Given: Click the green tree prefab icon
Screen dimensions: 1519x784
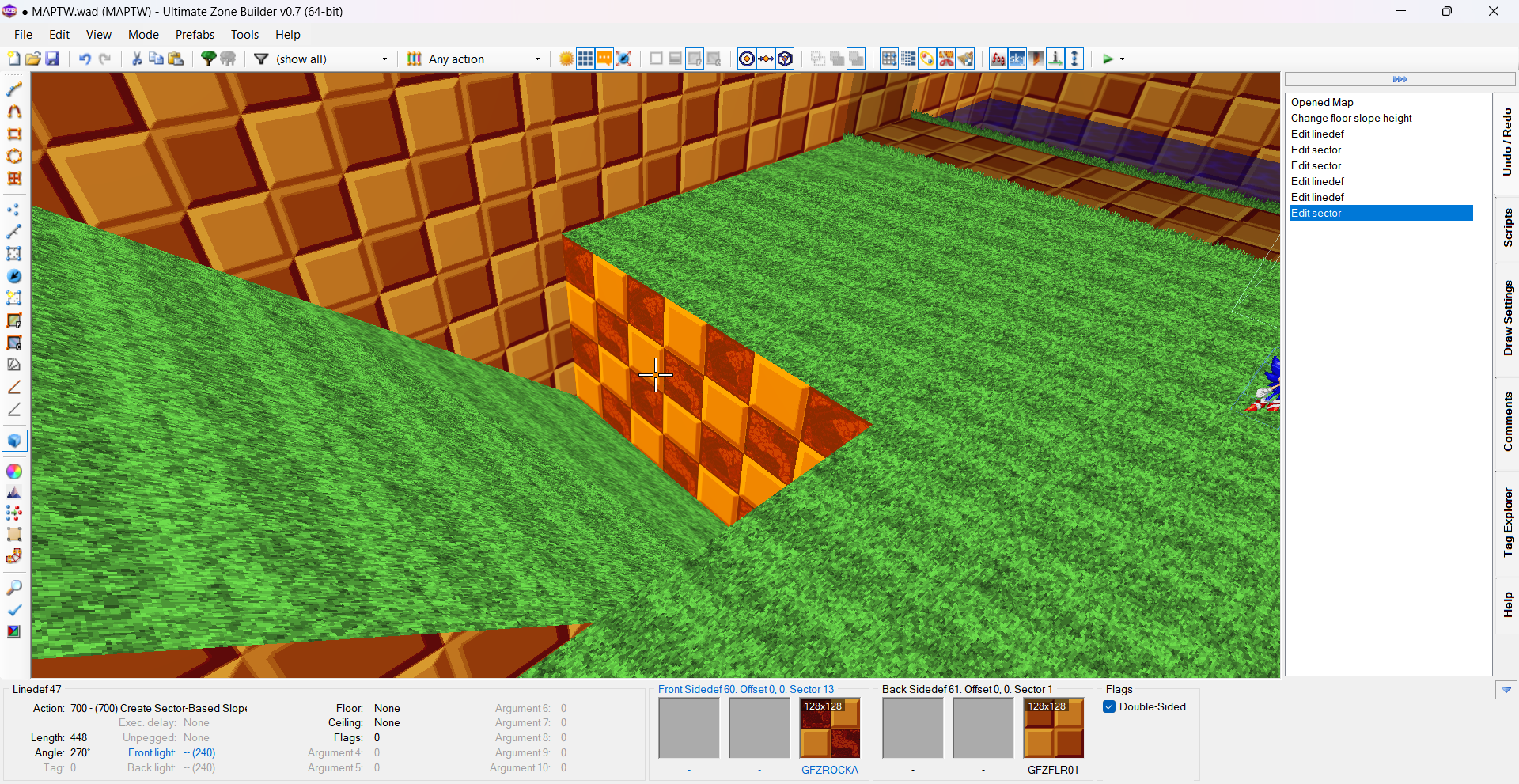Looking at the screenshot, I should [209, 59].
